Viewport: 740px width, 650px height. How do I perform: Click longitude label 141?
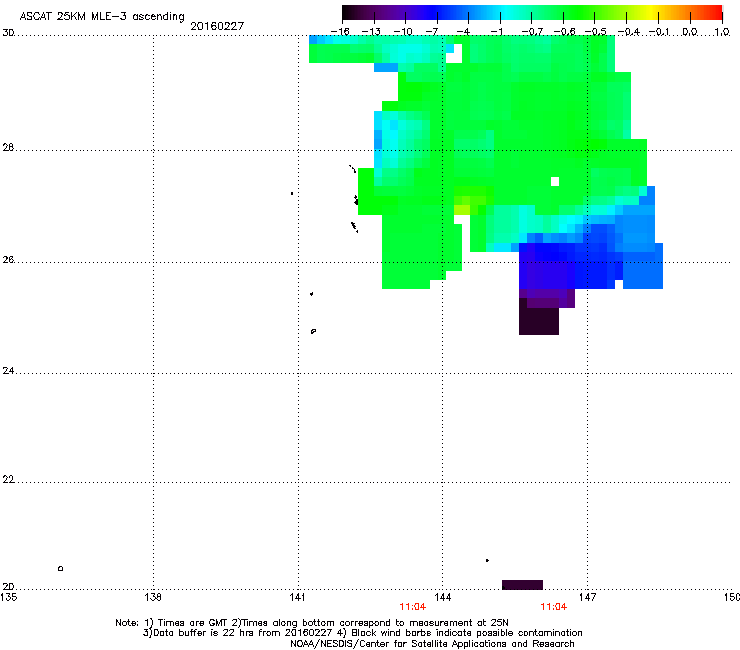[x=297, y=597]
